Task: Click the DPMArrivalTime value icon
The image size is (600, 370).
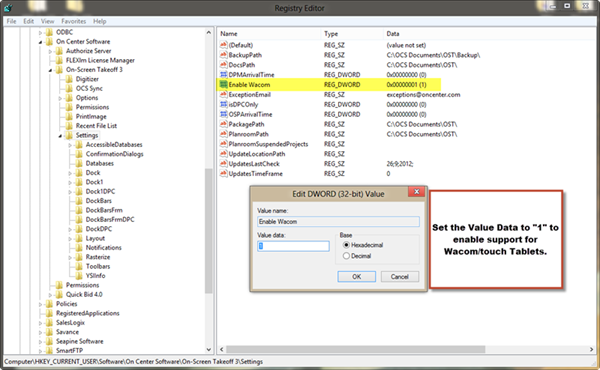Action: [223, 75]
